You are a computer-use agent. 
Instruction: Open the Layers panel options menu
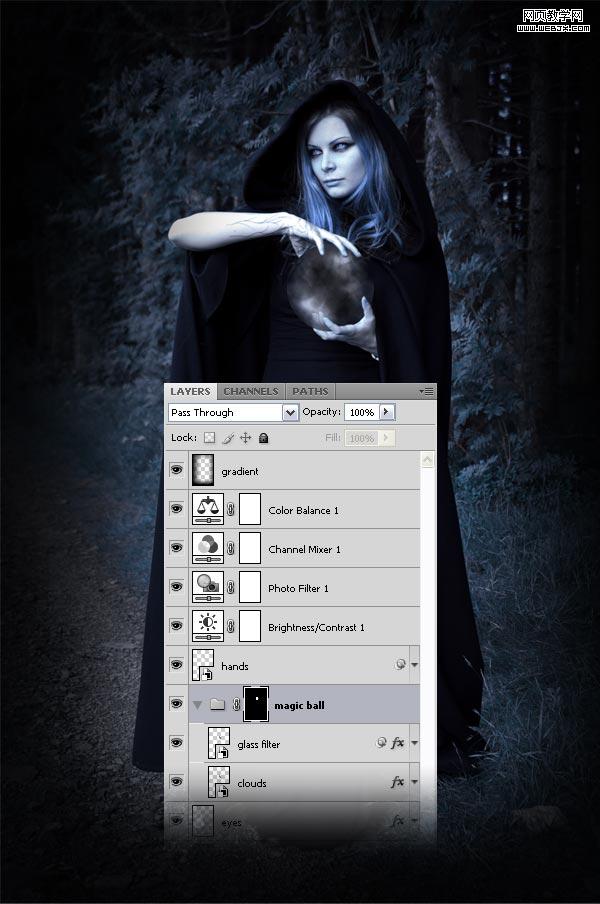click(427, 391)
